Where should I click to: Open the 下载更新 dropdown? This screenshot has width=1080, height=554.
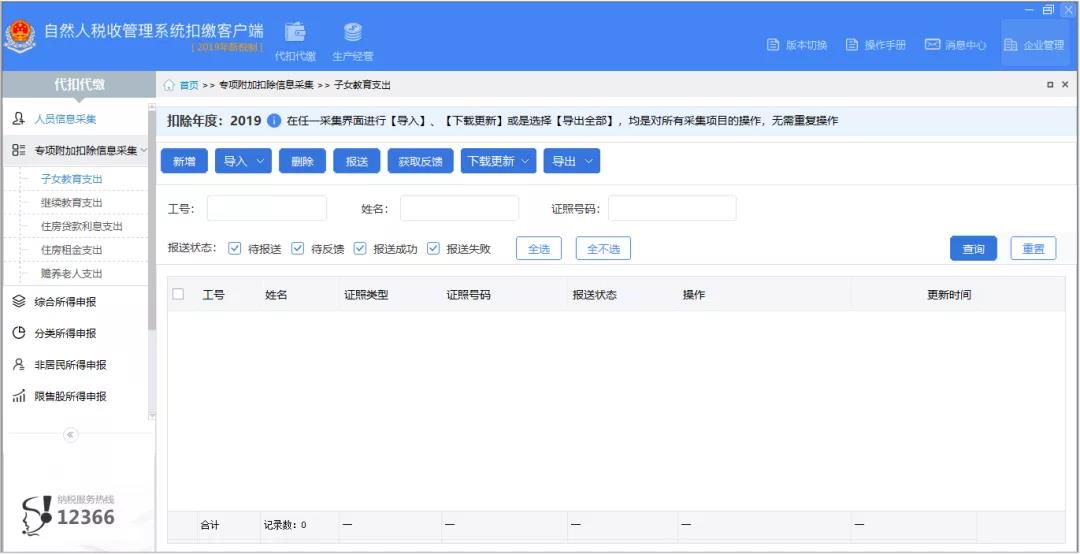point(498,162)
